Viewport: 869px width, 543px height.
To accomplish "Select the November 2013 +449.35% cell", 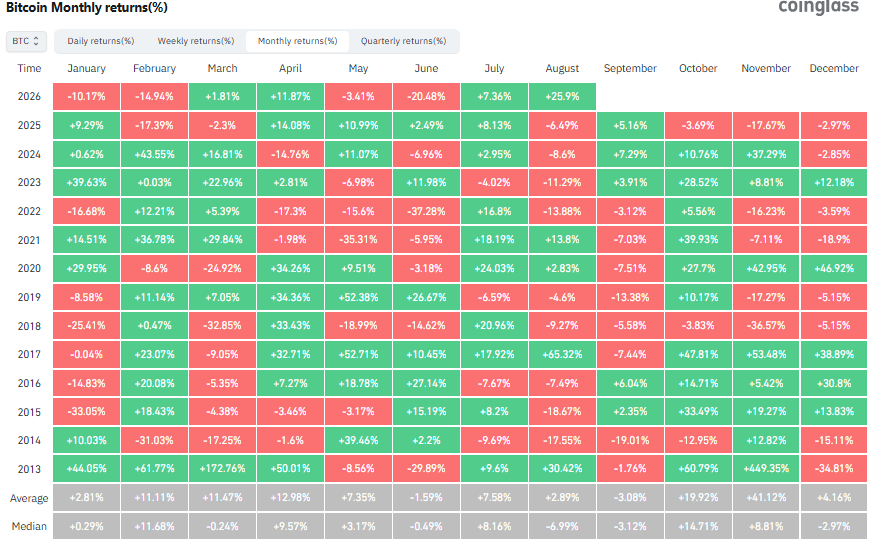I will click(x=766, y=468).
